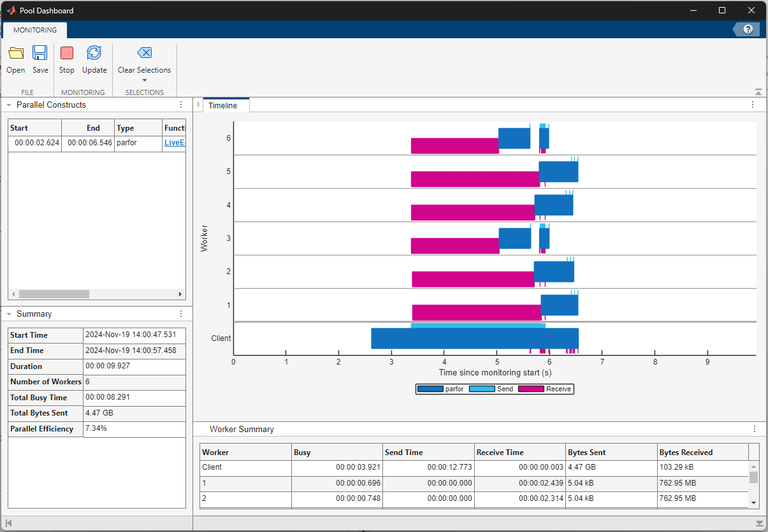Collapse the toolstrip ribbon

[758, 91]
